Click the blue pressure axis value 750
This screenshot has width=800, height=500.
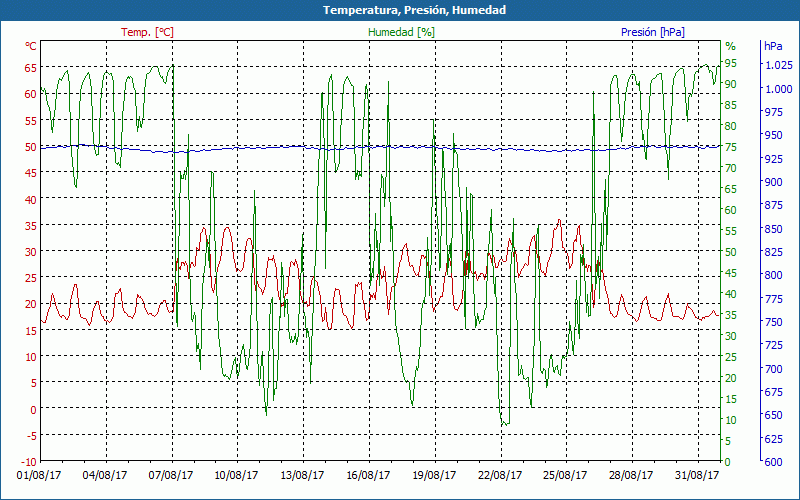click(773, 322)
